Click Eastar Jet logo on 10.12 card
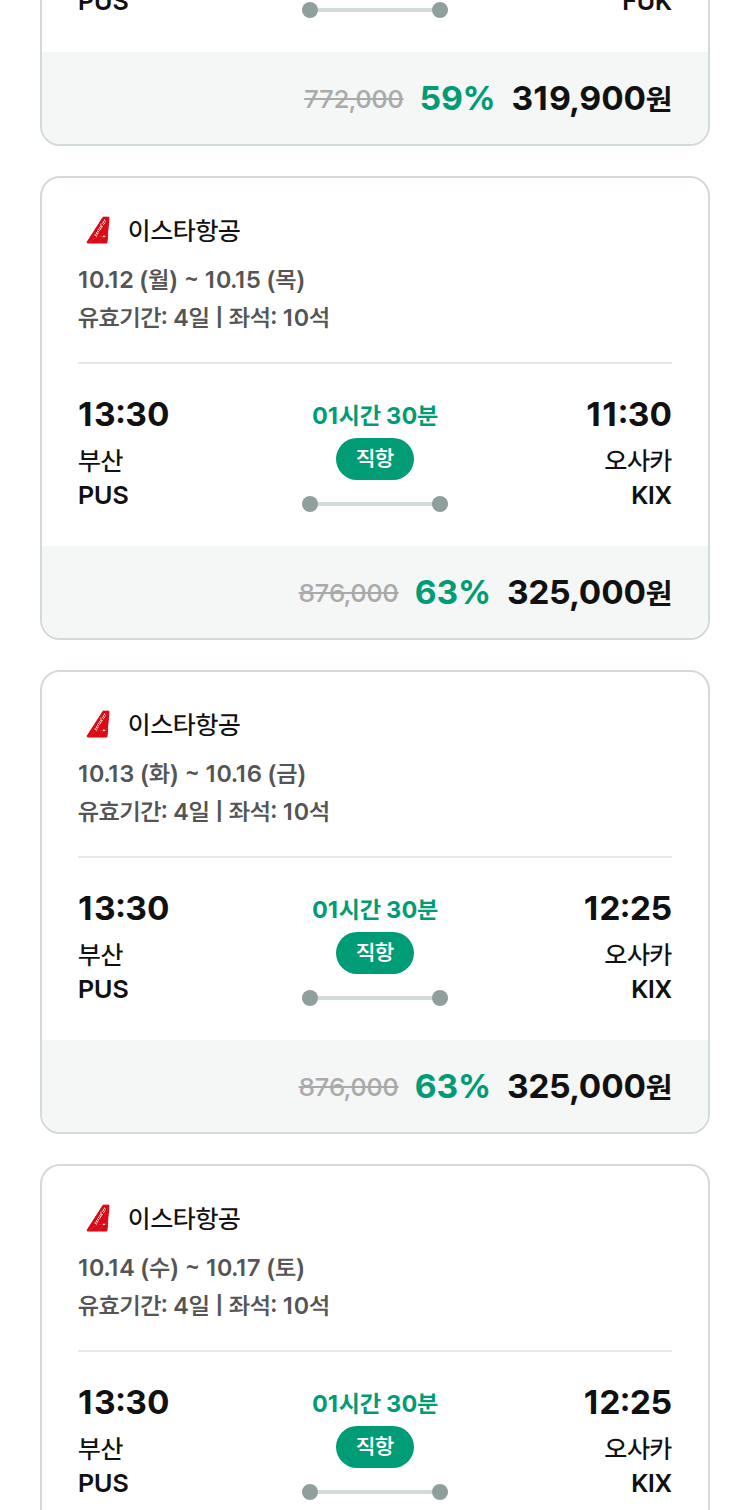 (98, 230)
